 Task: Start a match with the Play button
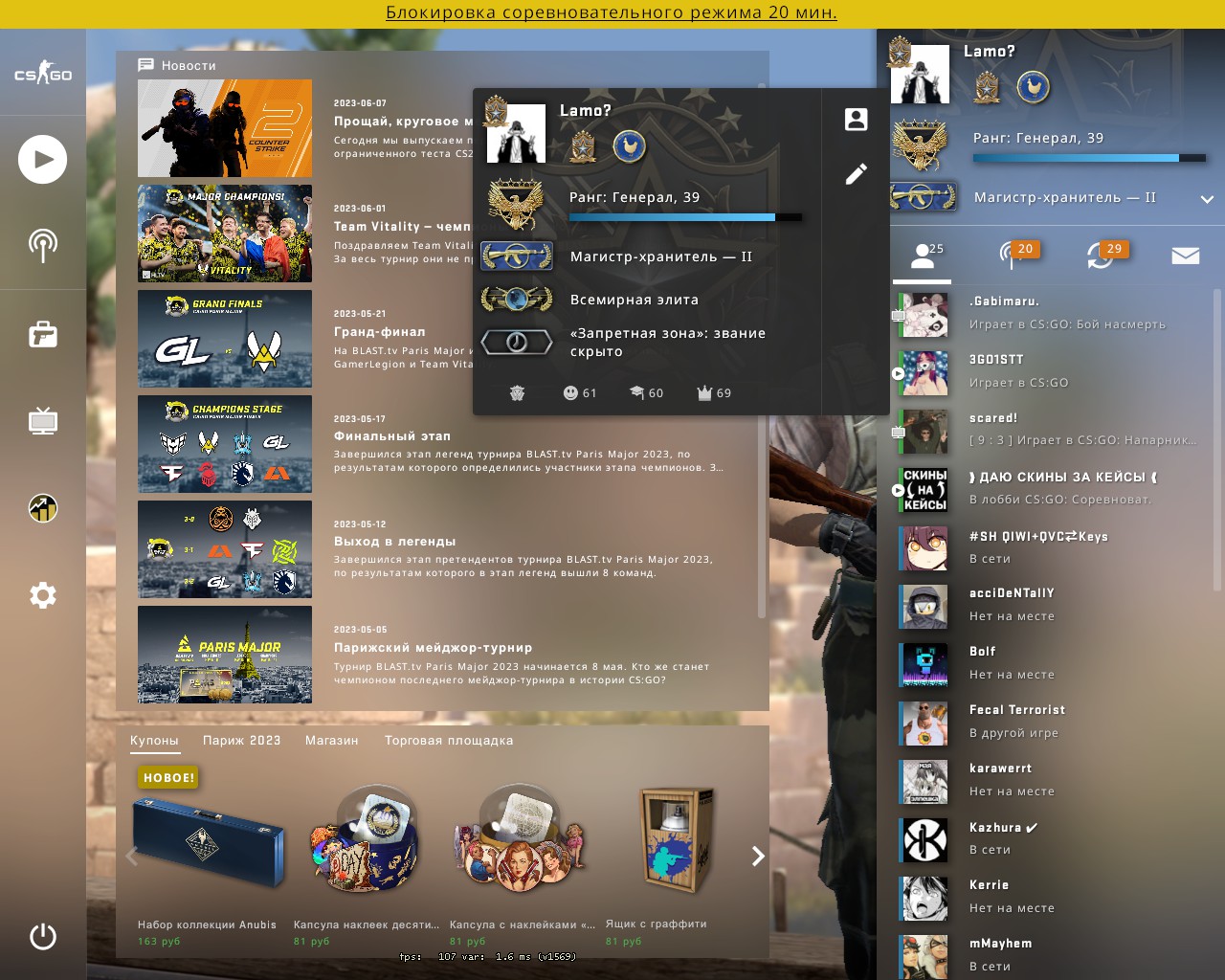(x=42, y=159)
